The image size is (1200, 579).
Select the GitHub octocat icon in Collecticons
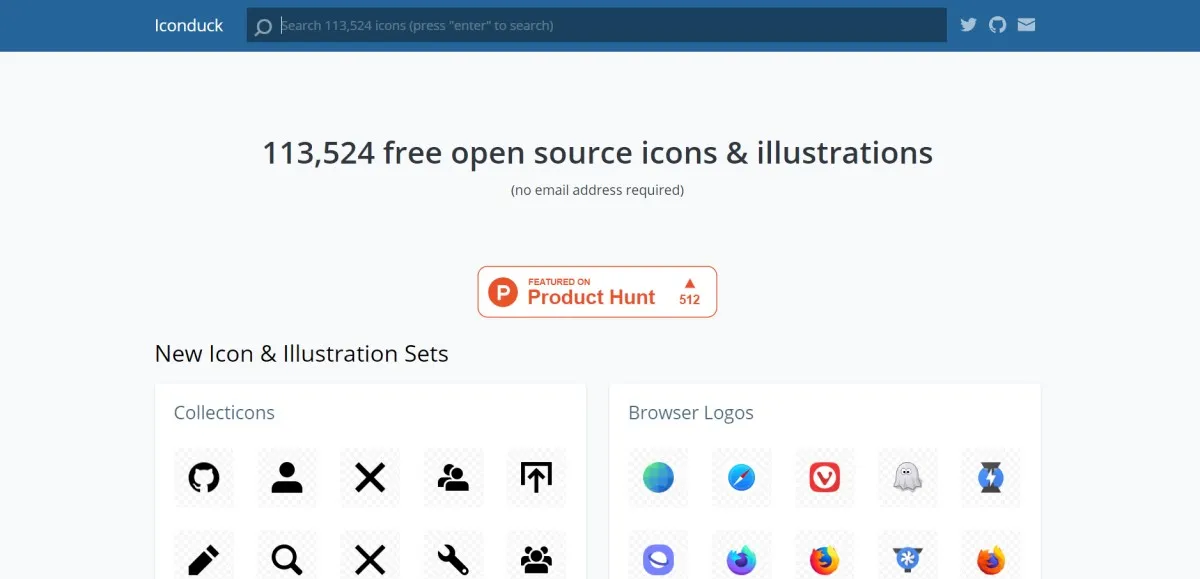tap(204, 478)
